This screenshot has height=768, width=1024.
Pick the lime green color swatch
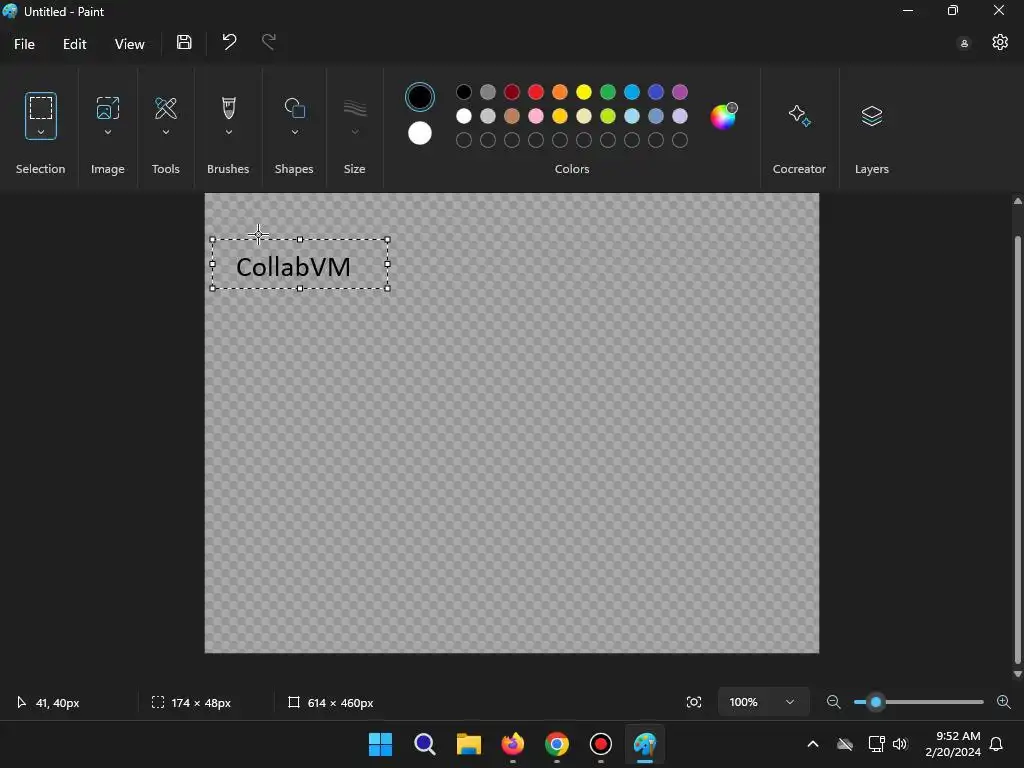click(x=607, y=116)
